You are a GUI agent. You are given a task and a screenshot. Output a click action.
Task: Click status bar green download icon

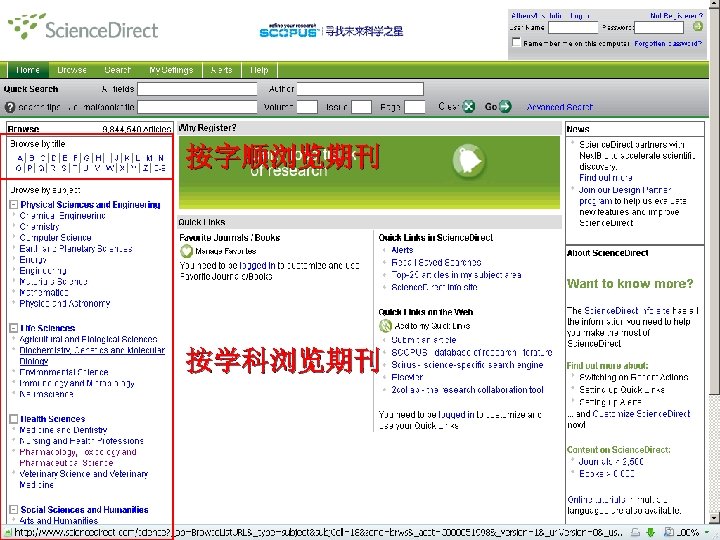650,532
